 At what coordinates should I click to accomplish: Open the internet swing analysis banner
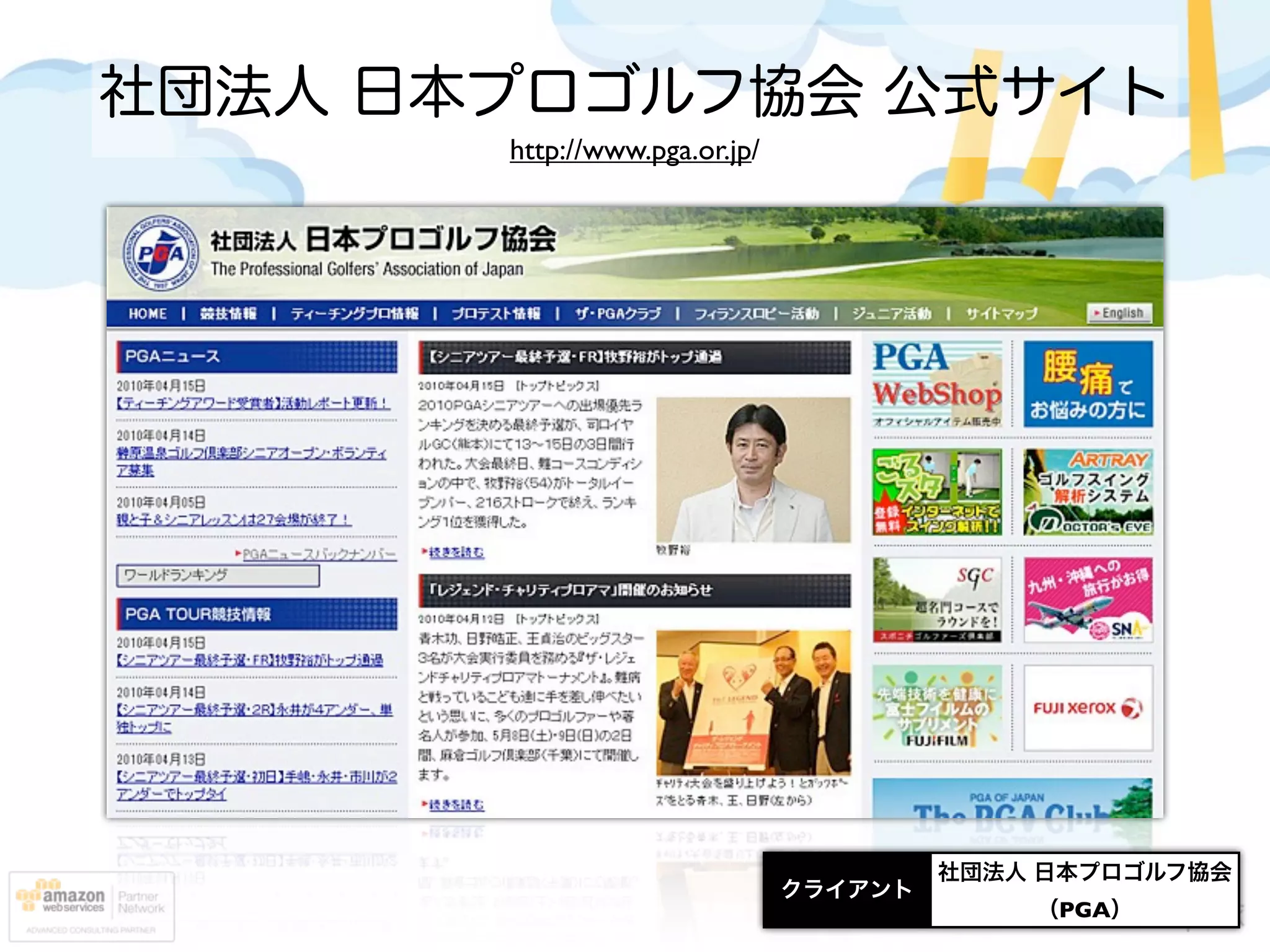click(937, 492)
